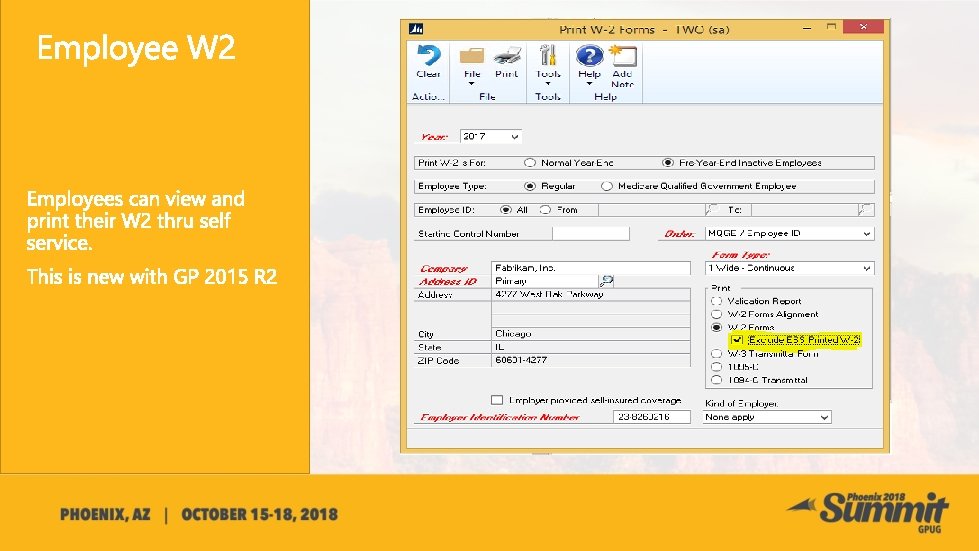Click the Address ID label
This screenshot has width=979, height=551.
448,281
